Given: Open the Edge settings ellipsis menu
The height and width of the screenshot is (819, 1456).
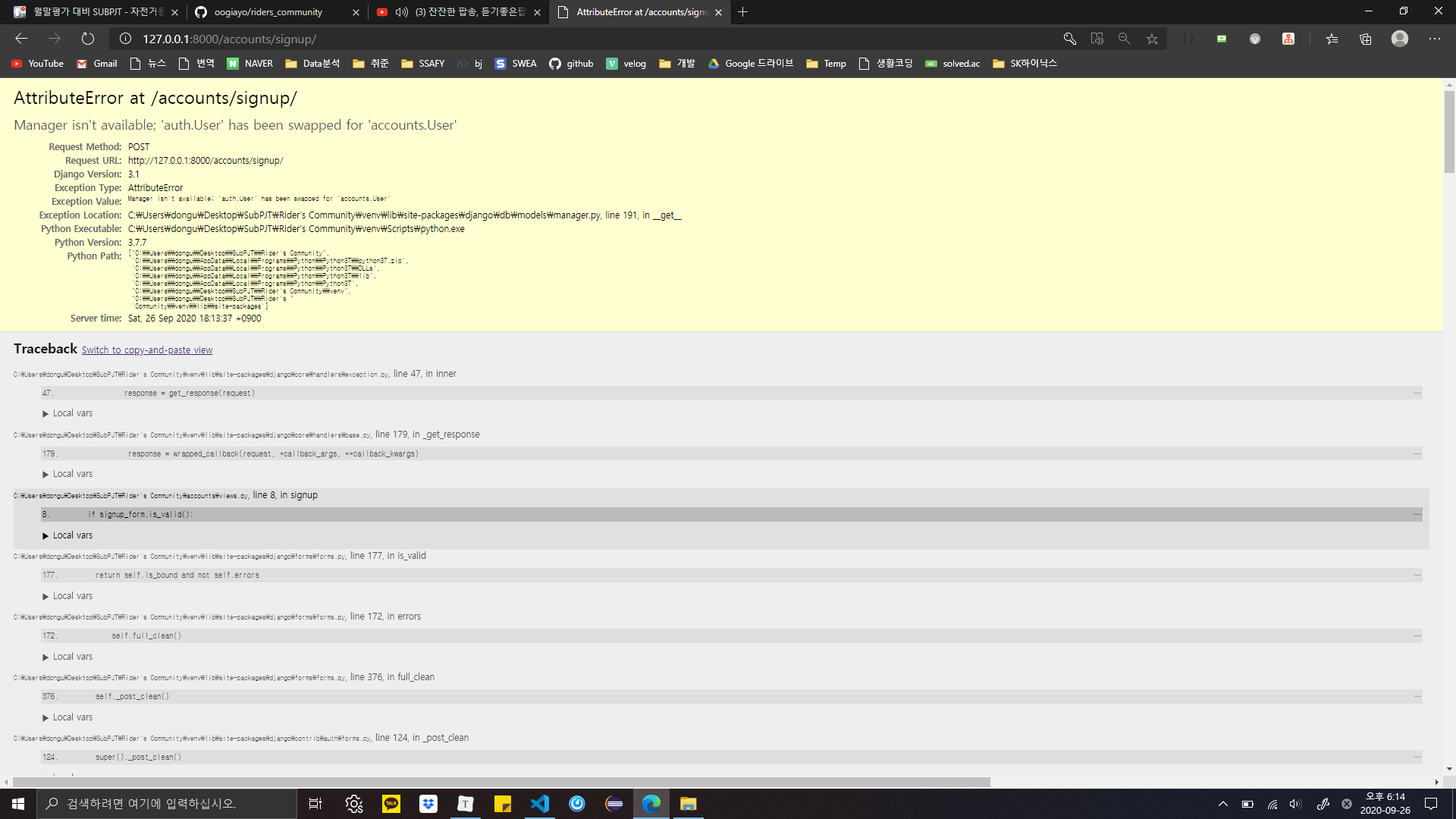Looking at the screenshot, I should pos(1434,39).
